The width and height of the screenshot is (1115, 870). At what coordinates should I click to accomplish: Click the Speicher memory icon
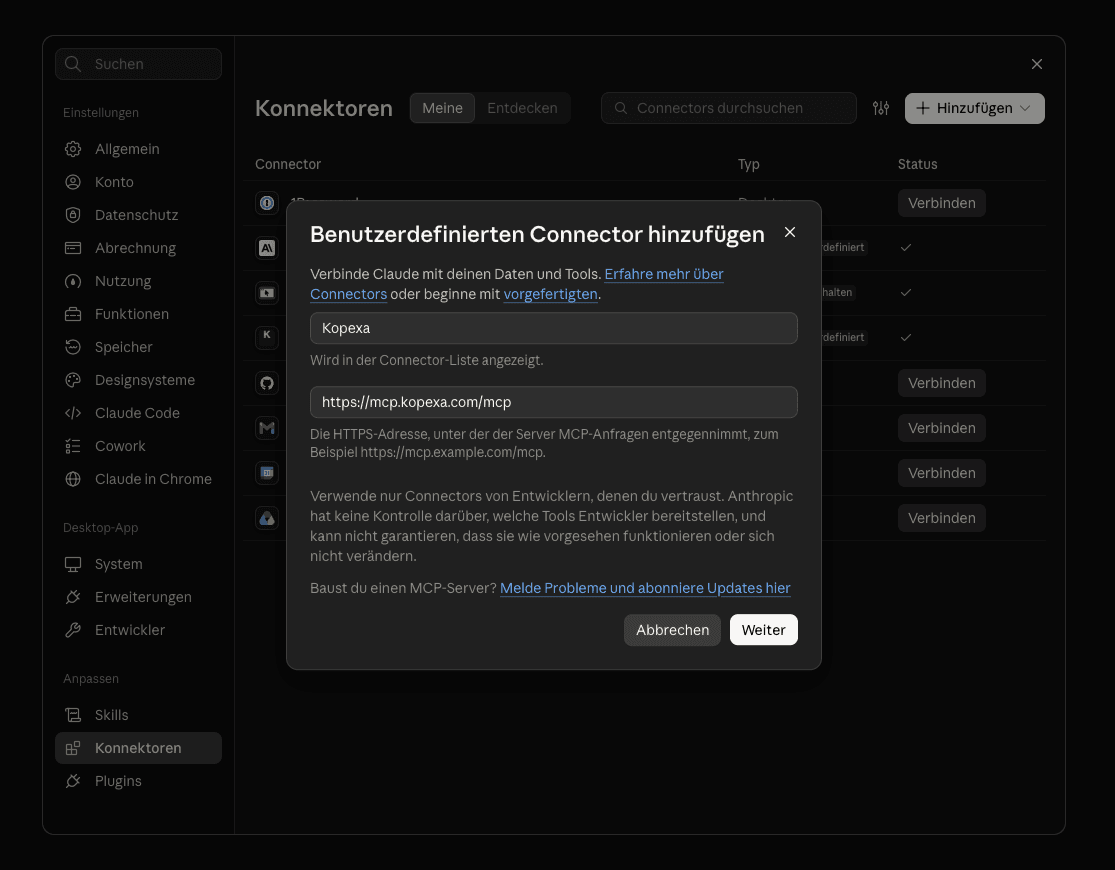pyautogui.click(x=73, y=347)
